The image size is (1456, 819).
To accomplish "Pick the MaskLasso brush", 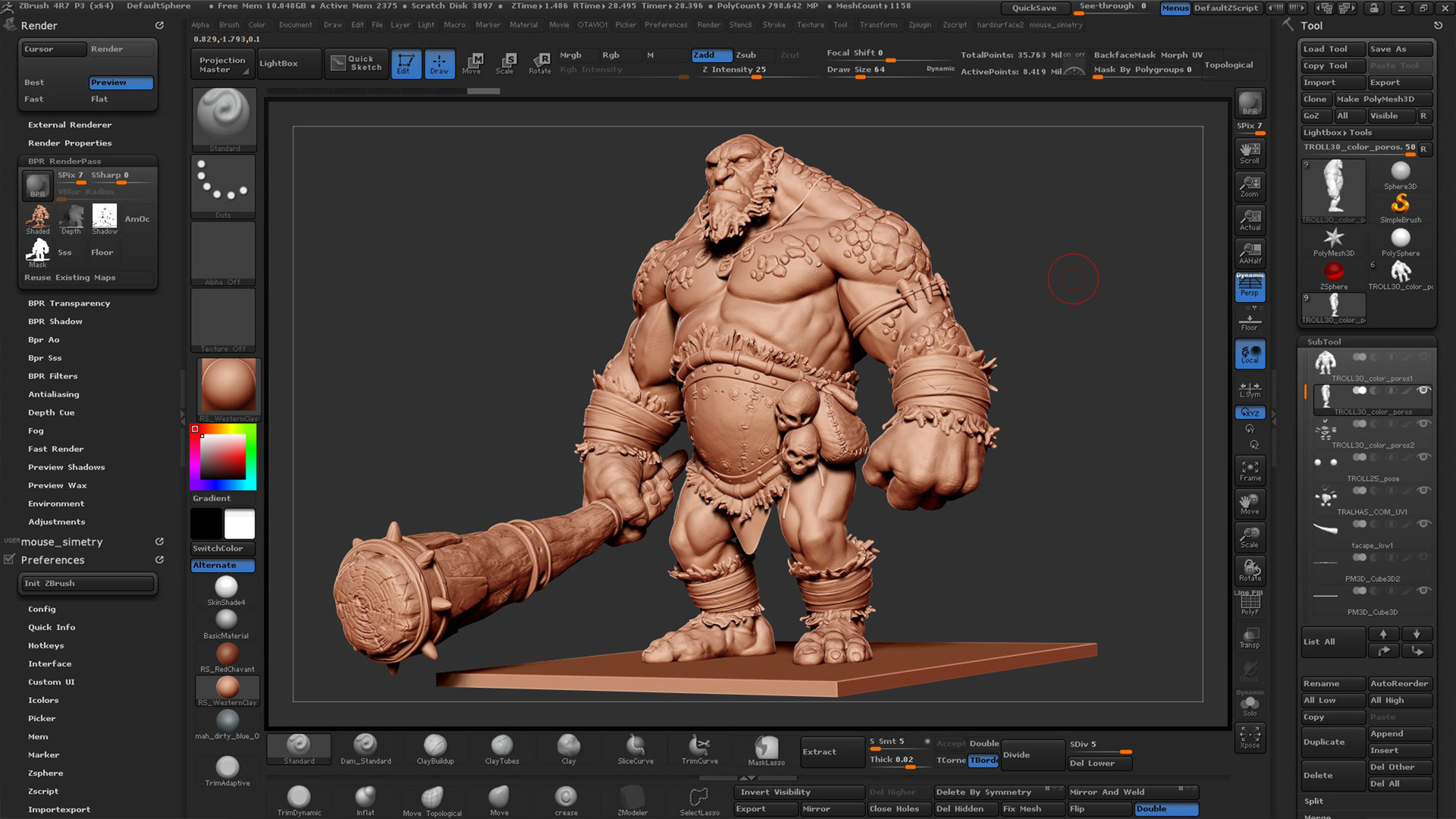I will tap(766, 750).
